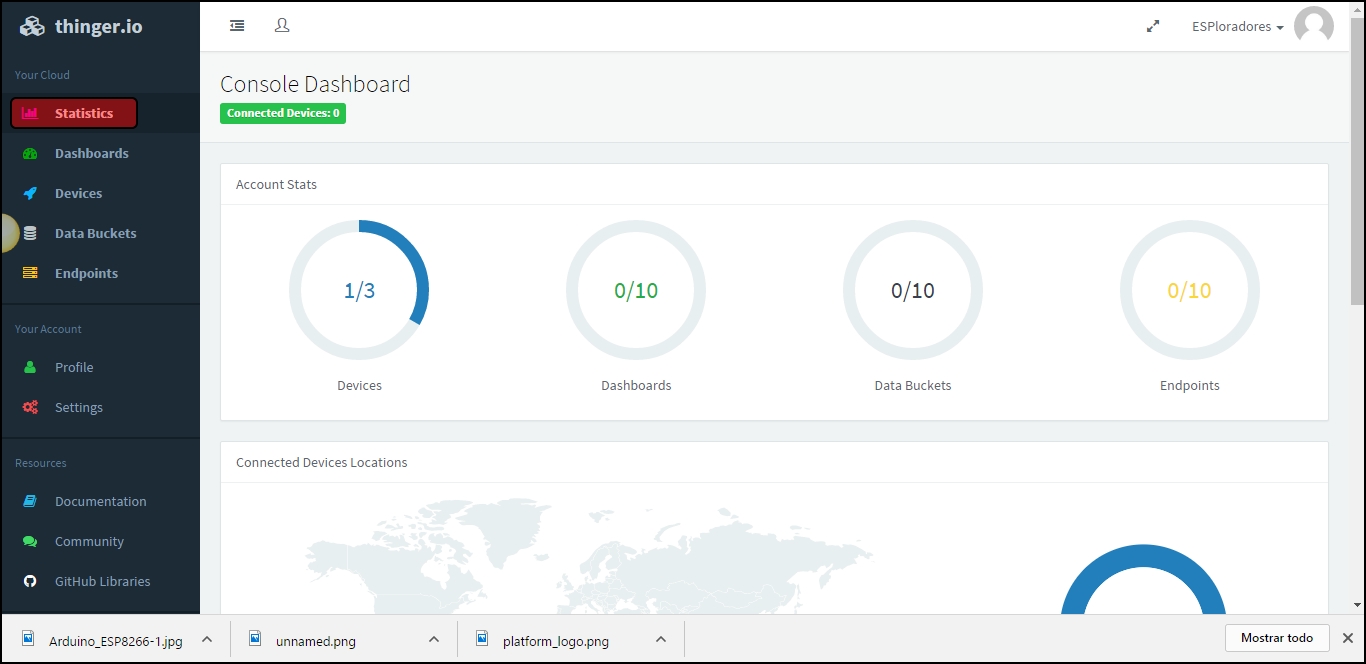
Task: Click the world map of device locations
Action: [590, 556]
